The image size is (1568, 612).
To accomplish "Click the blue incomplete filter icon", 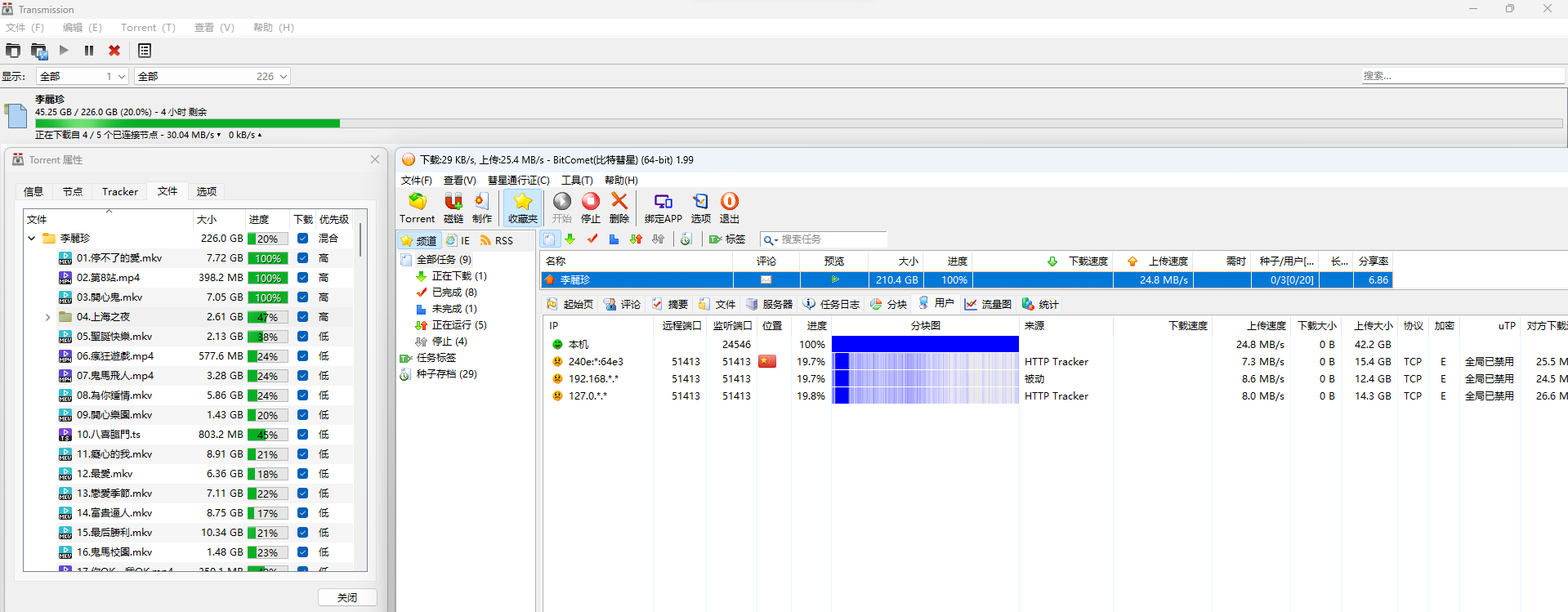I will point(614,239).
